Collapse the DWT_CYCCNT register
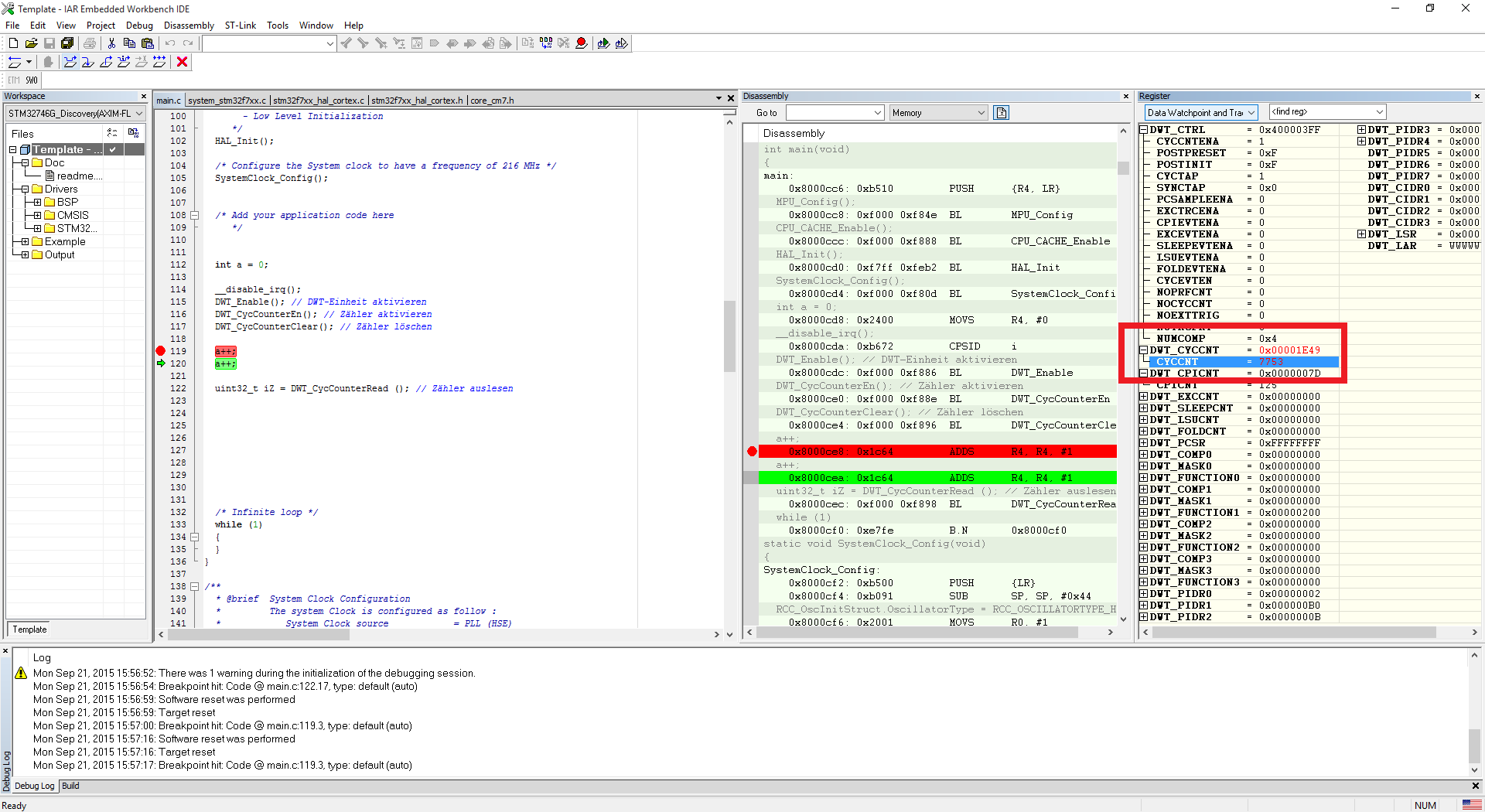 coord(1144,350)
